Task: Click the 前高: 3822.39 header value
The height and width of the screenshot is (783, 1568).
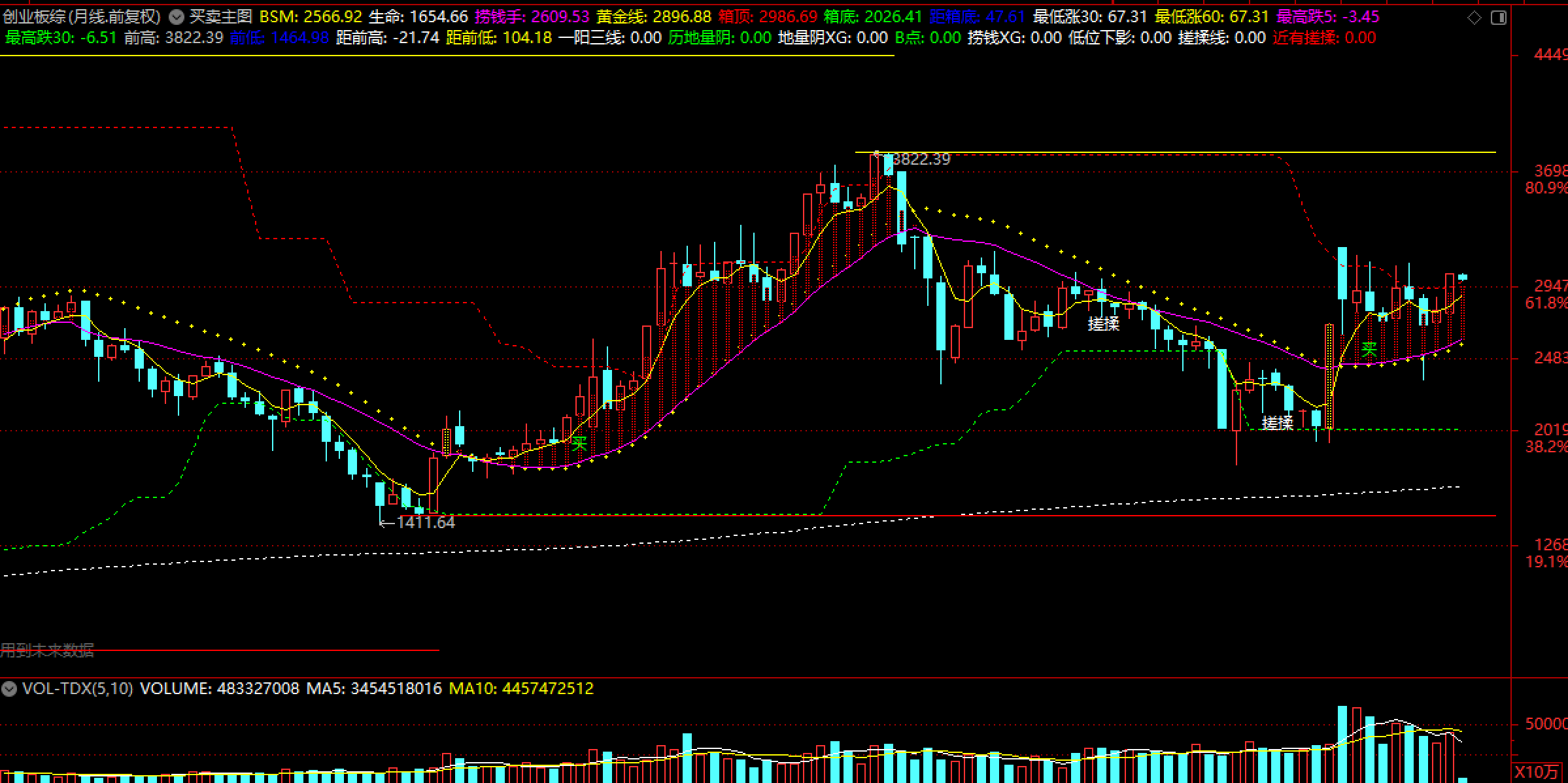Action: pos(174,37)
